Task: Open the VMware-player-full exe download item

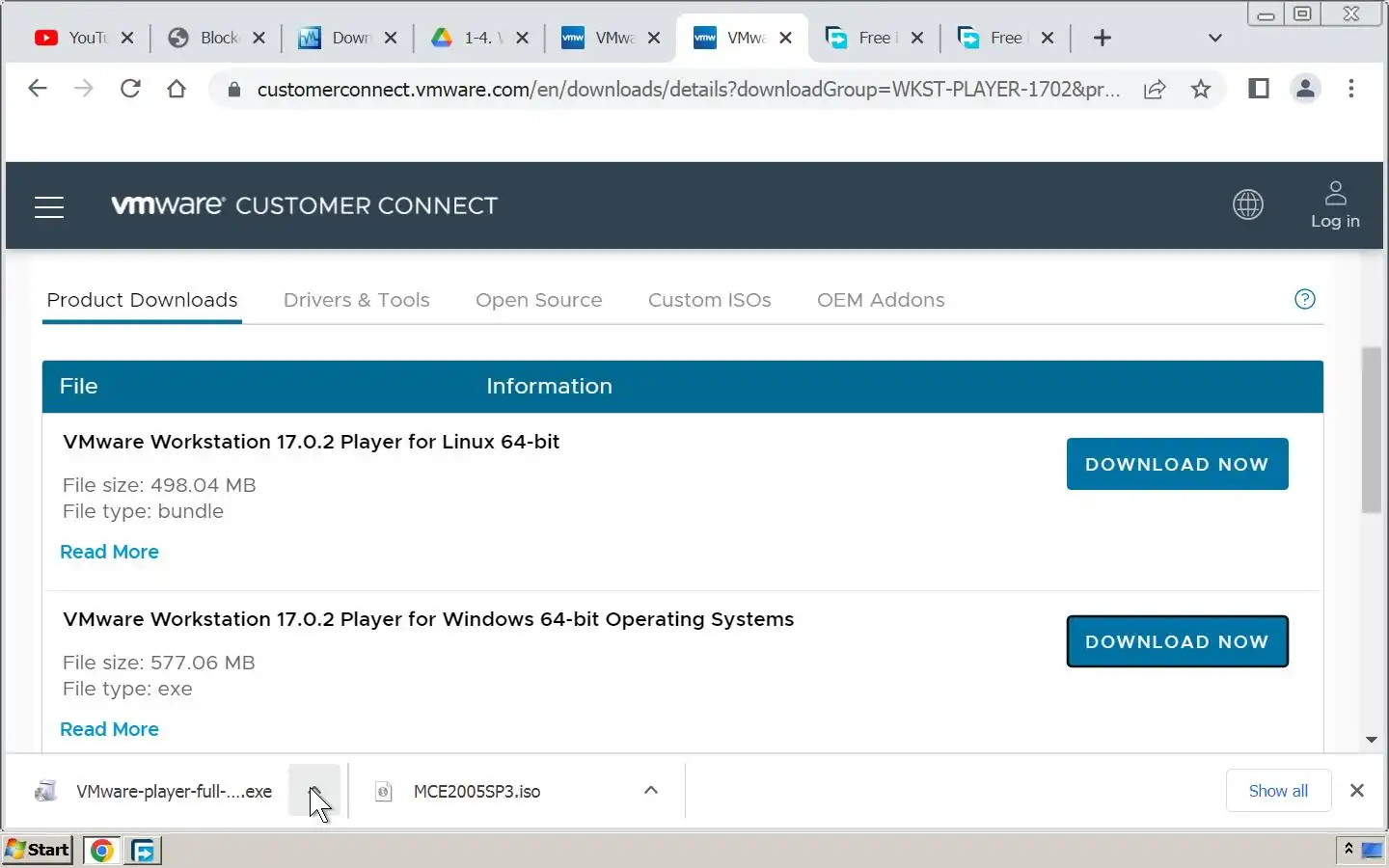Action: point(156,791)
